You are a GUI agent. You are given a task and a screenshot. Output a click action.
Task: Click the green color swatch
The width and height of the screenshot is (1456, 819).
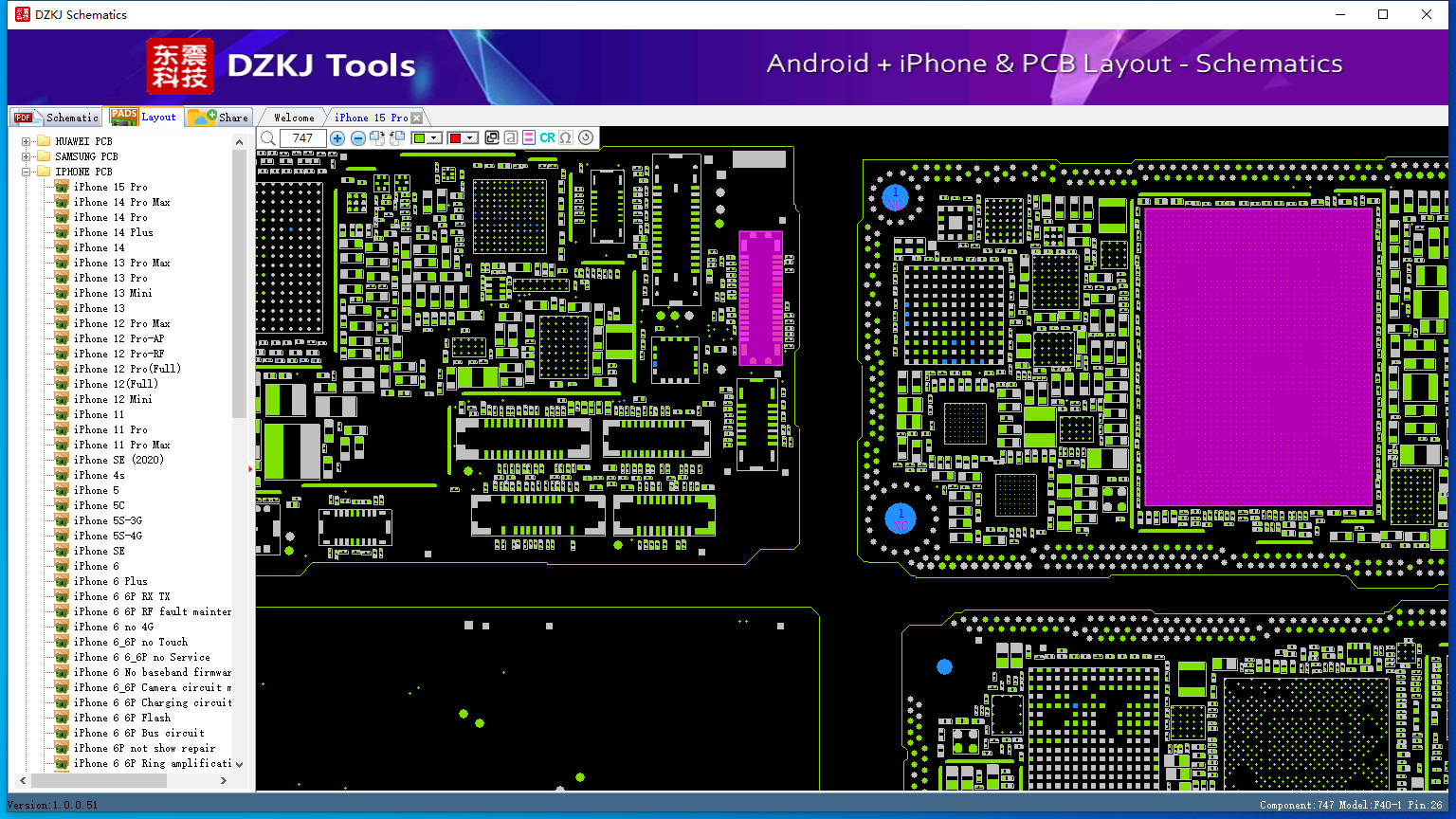(x=419, y=138)
